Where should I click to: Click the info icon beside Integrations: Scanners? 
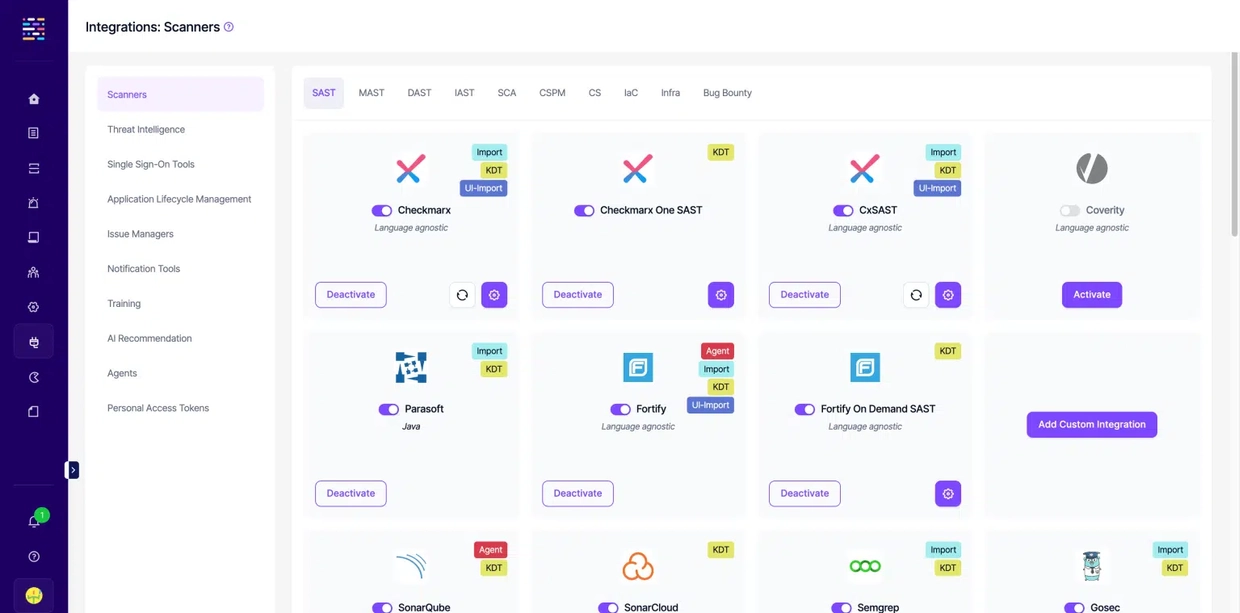point(229,27)
